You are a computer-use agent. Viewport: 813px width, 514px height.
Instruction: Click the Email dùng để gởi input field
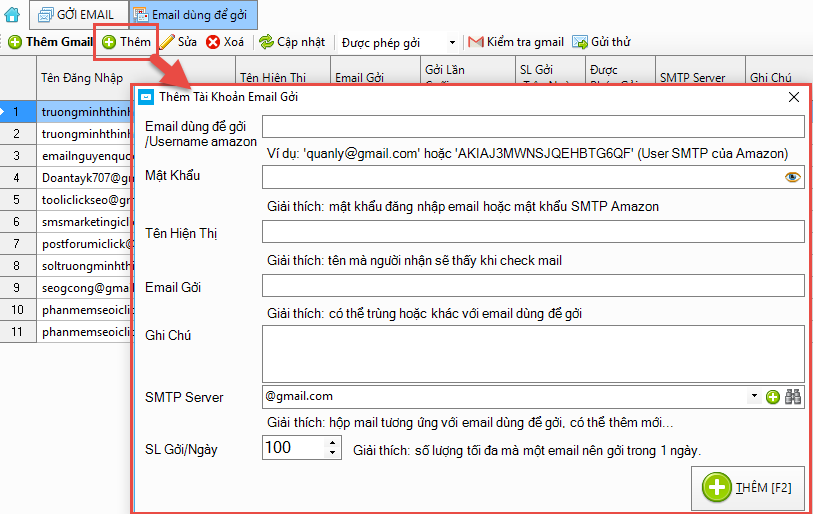(533, 127)
